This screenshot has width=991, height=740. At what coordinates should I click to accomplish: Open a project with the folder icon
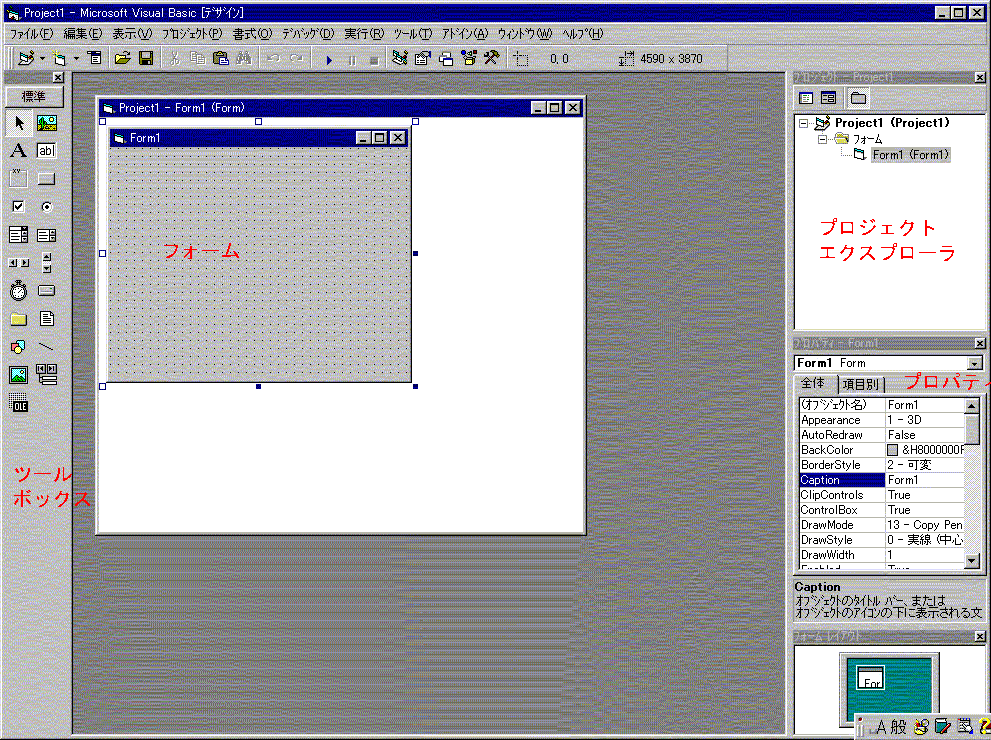tap(122, 59)
